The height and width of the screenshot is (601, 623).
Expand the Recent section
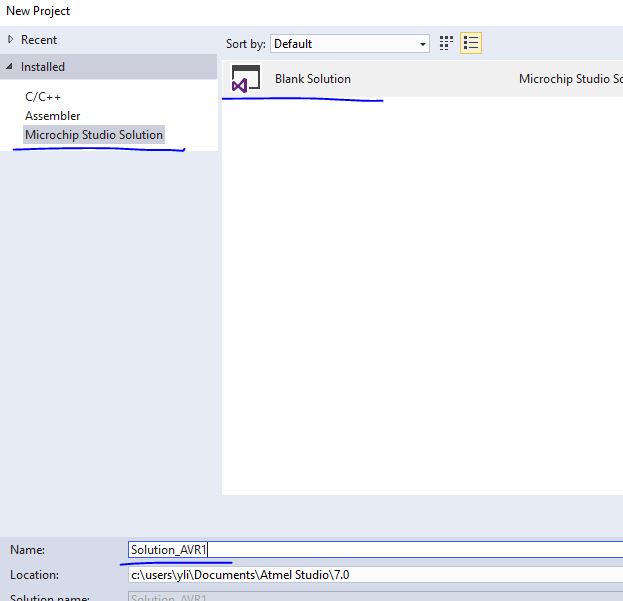pos(10,39)
